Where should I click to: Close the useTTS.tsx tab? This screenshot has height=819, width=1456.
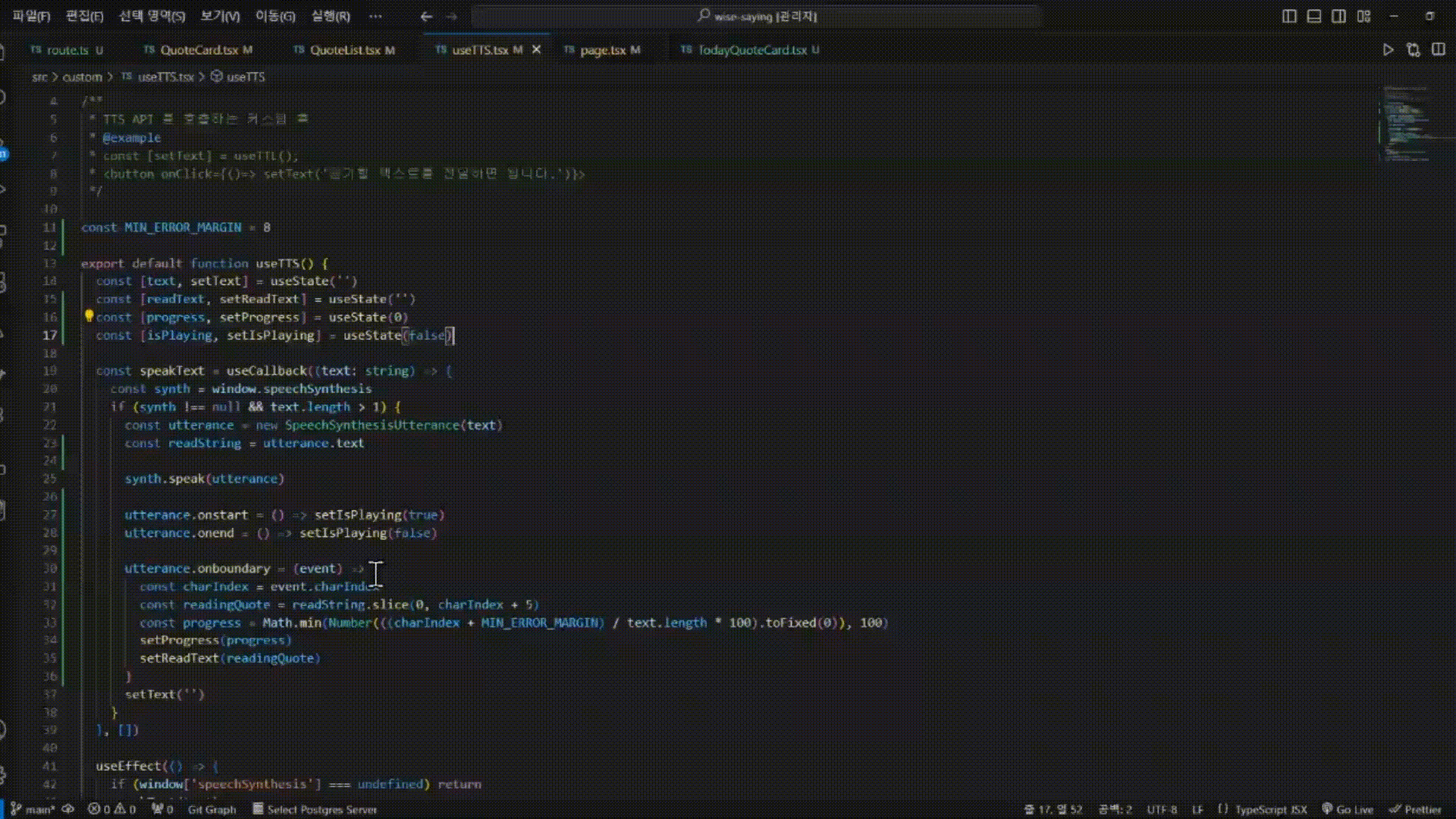coord(536,50)
